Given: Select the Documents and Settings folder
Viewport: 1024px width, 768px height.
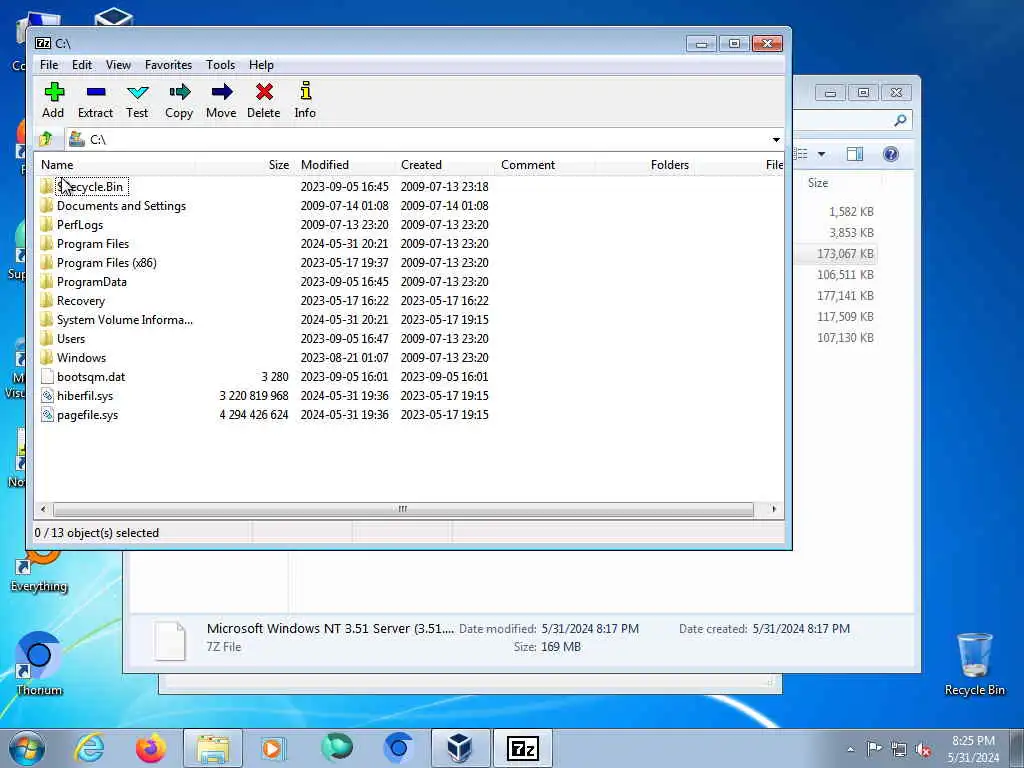Looking at the screenshot, I should point(121,206).
